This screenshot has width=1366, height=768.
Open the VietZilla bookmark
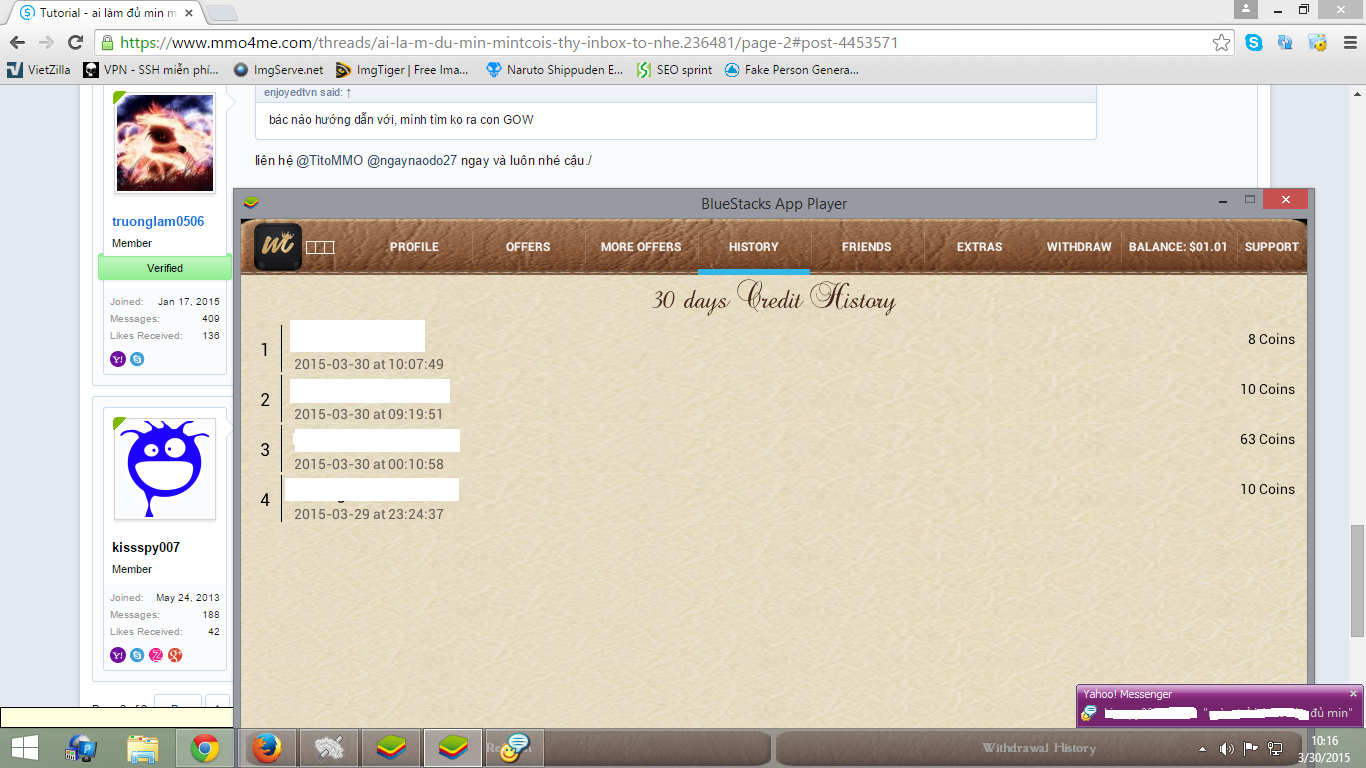click(39, 70)
